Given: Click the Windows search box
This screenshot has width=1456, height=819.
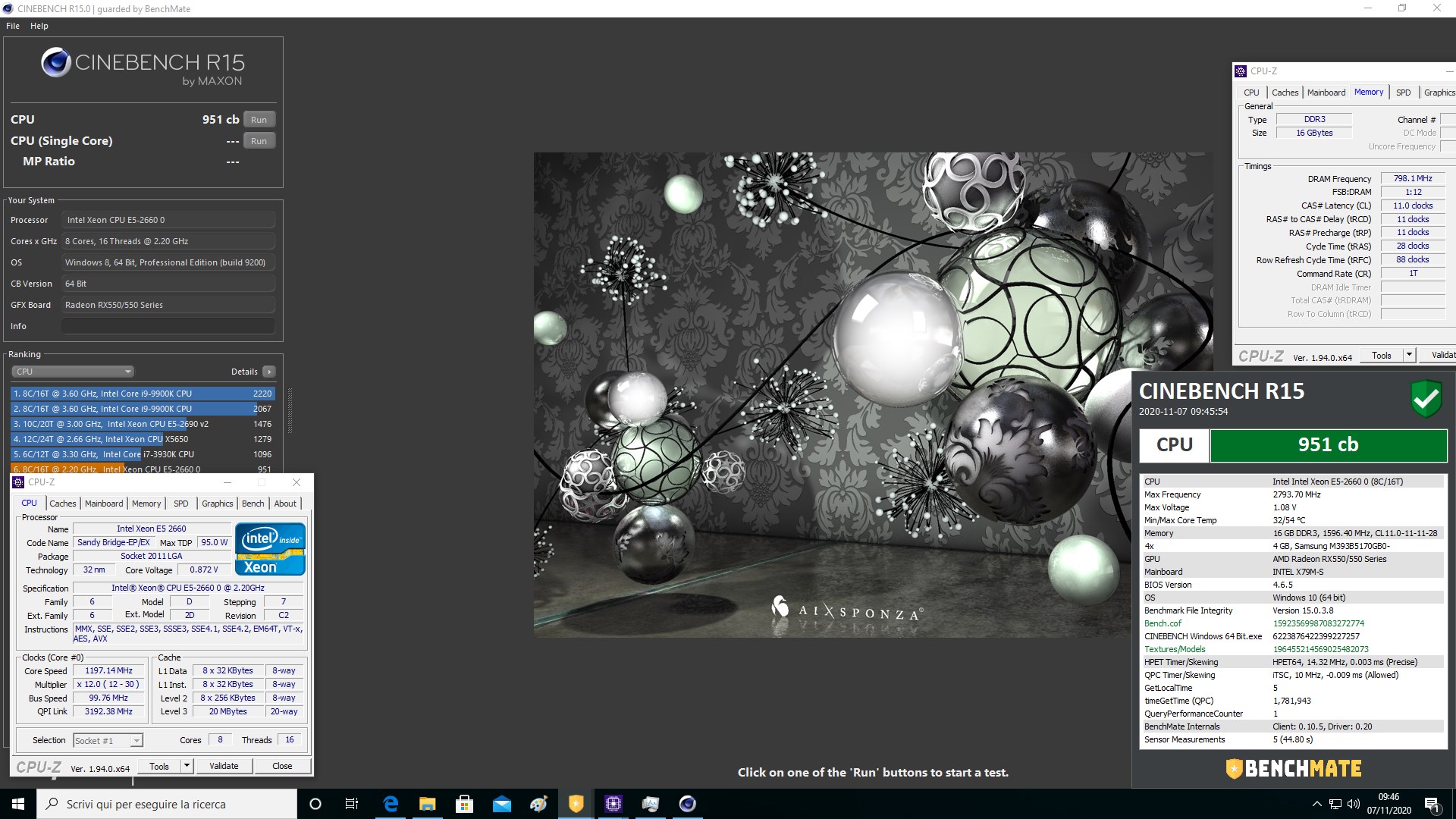Looking at the screenshot, I should 167,804.
